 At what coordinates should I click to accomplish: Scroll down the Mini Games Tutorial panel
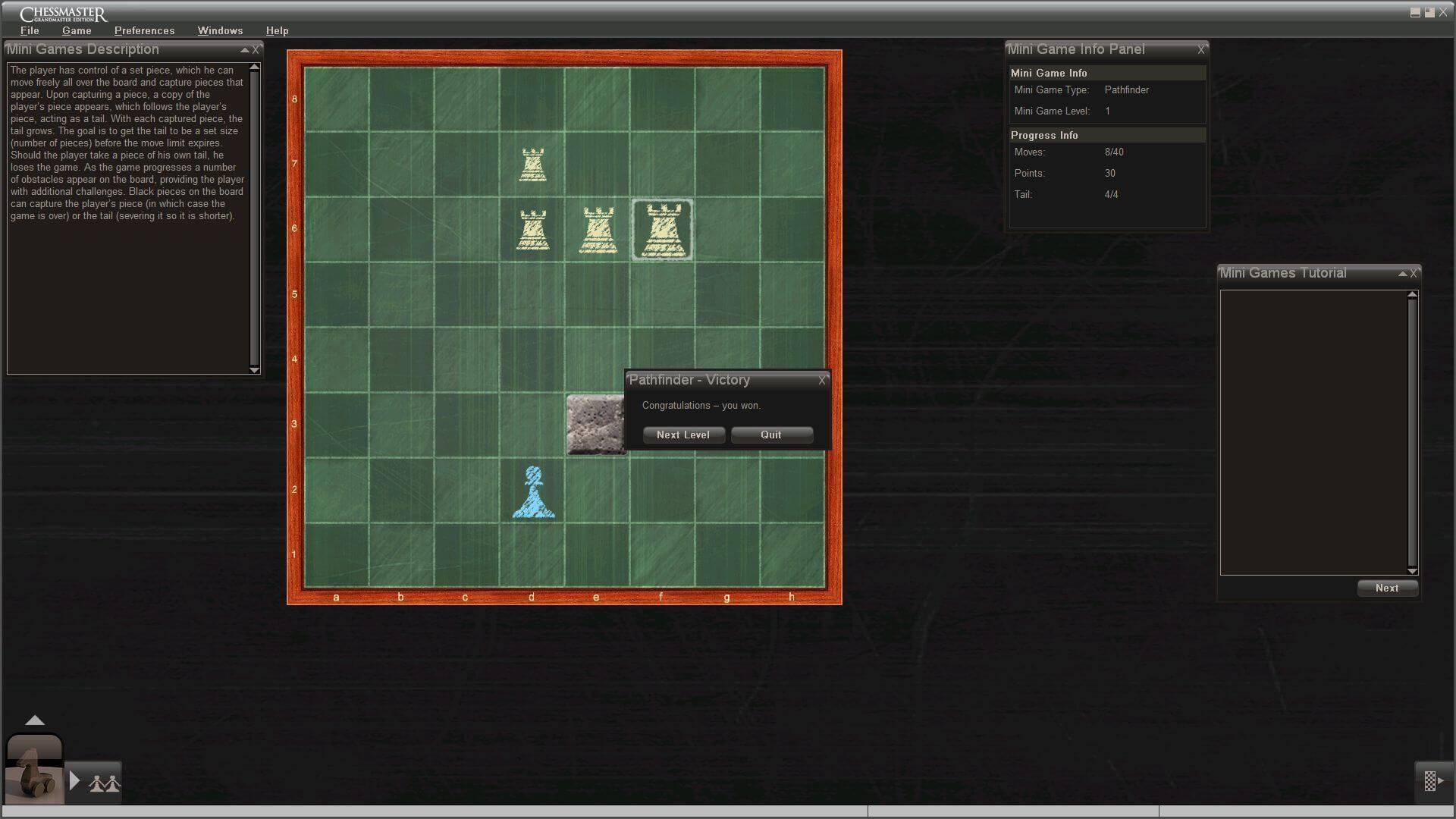(x=1414, y=569)
